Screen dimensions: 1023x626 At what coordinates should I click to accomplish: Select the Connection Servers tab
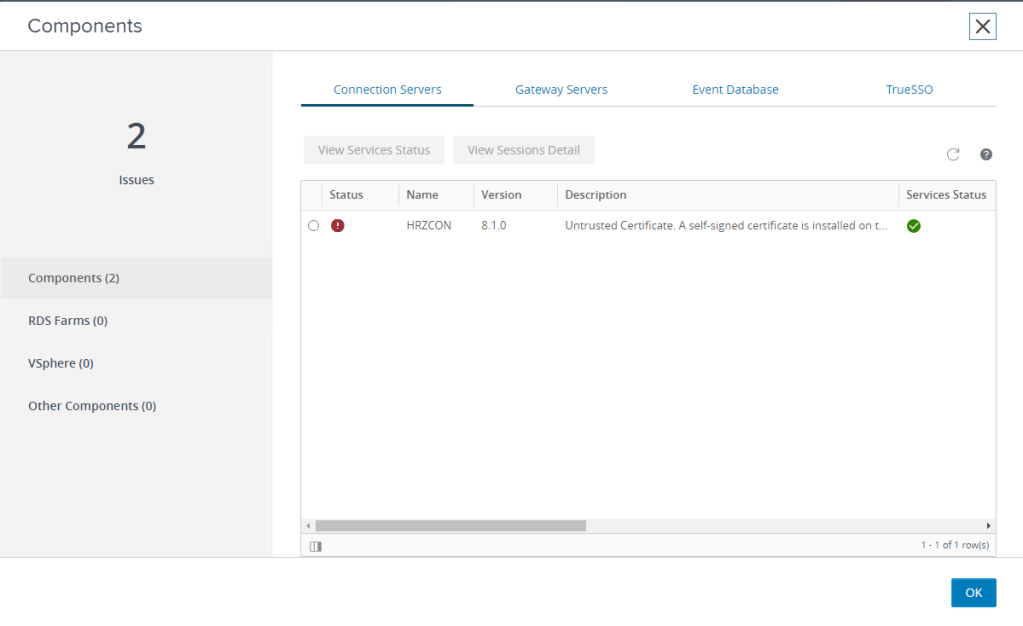point(387,90)
